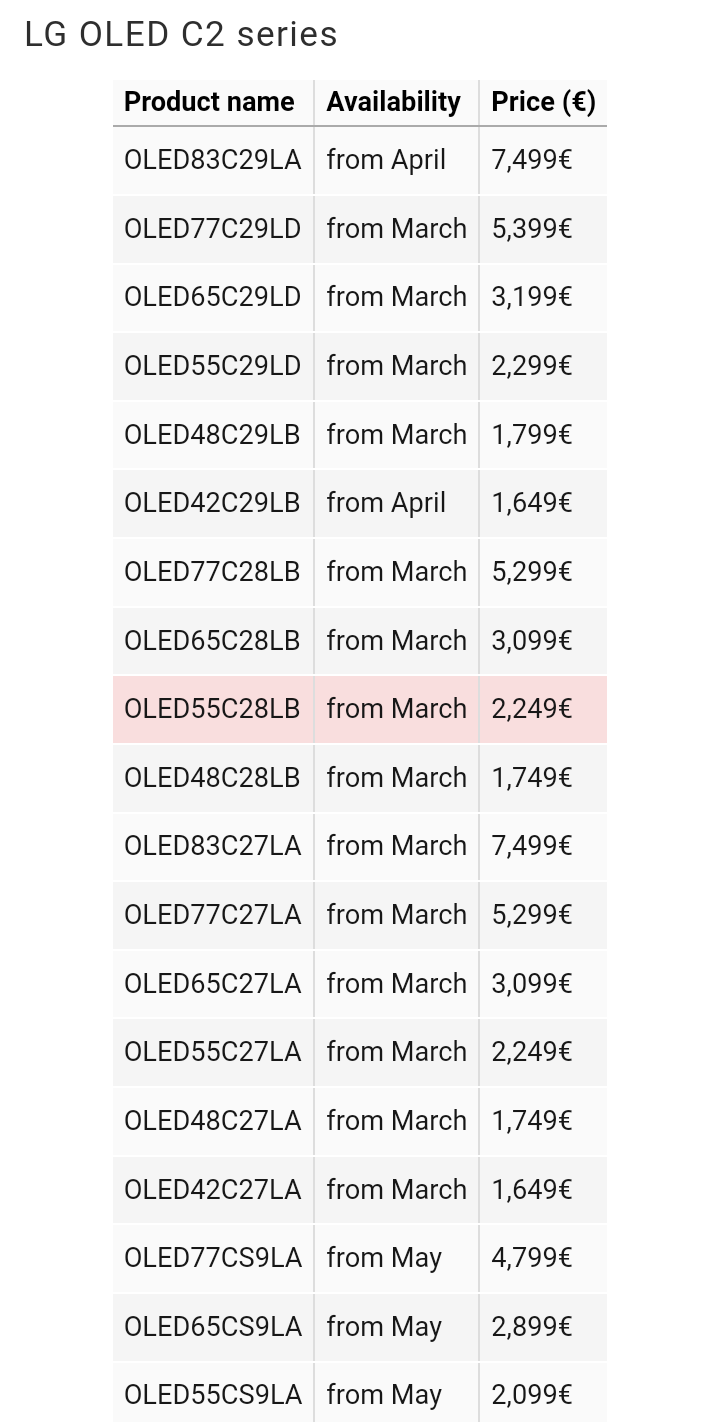
Task: Click 'from May' availability for OLED65CS9LA
Action: tap(384, 1327)
